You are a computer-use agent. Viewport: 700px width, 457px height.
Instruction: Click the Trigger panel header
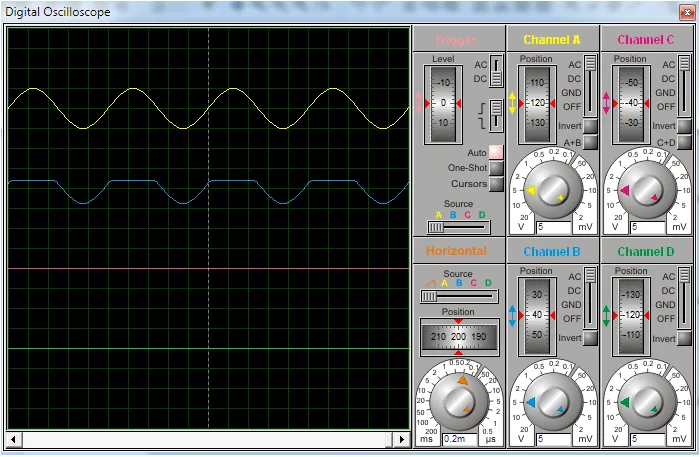pos(458,39)
